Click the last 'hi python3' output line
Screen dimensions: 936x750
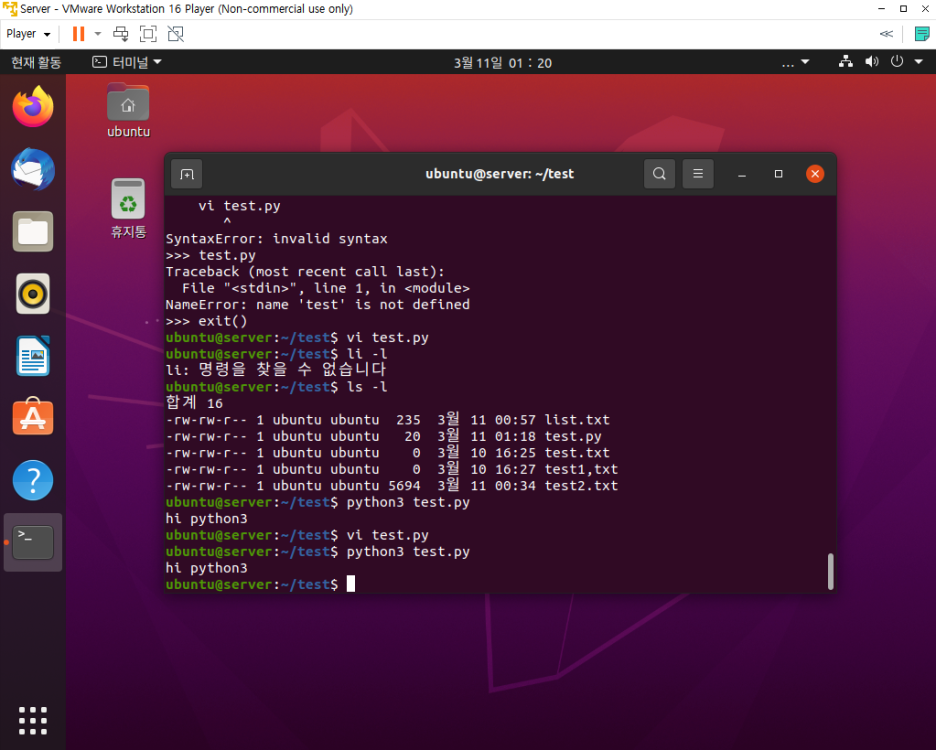coord(207,568)
